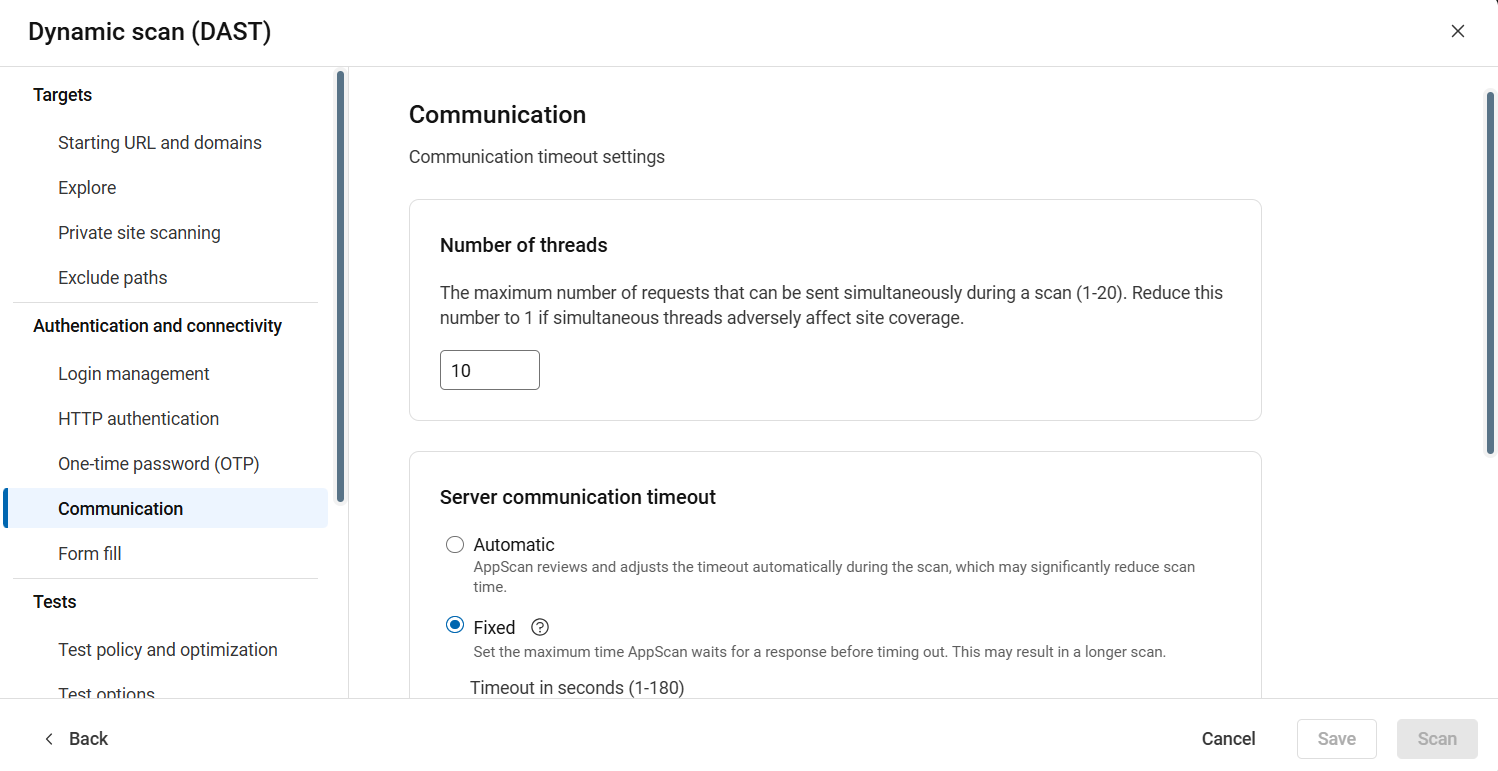Open One-time password (OTP) settings

159,464
